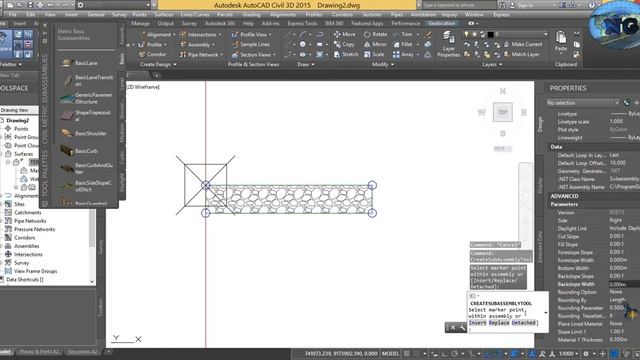Select the BasicCurbAndGutter subassembly
This screenshot has height=360, width=640.
coord(87,168)
